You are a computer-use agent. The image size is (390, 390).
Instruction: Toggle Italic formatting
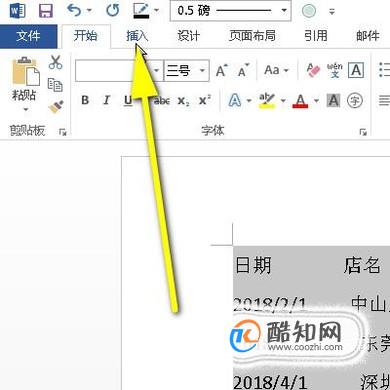(x=106, y=100)
